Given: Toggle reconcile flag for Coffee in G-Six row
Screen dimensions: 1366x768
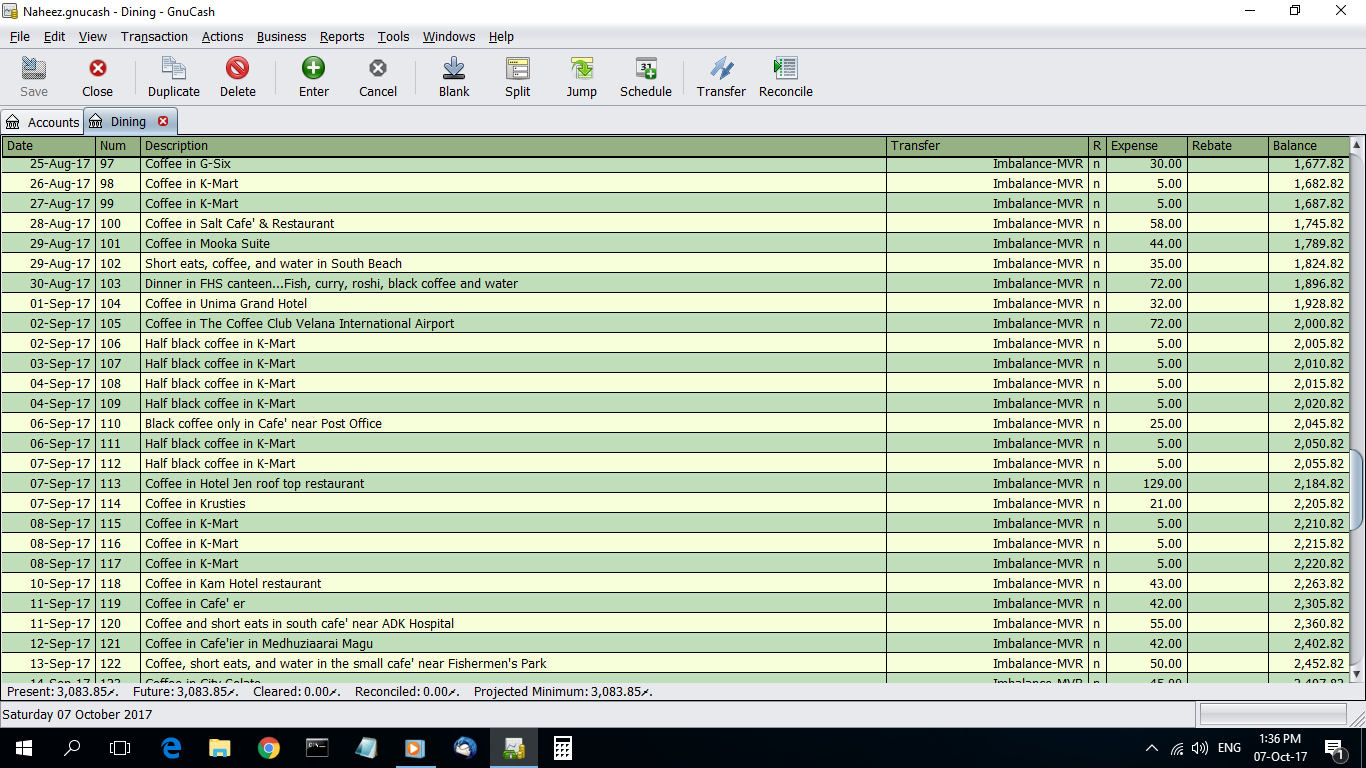Looking at the screenshot, I should tap(1097, 164).
